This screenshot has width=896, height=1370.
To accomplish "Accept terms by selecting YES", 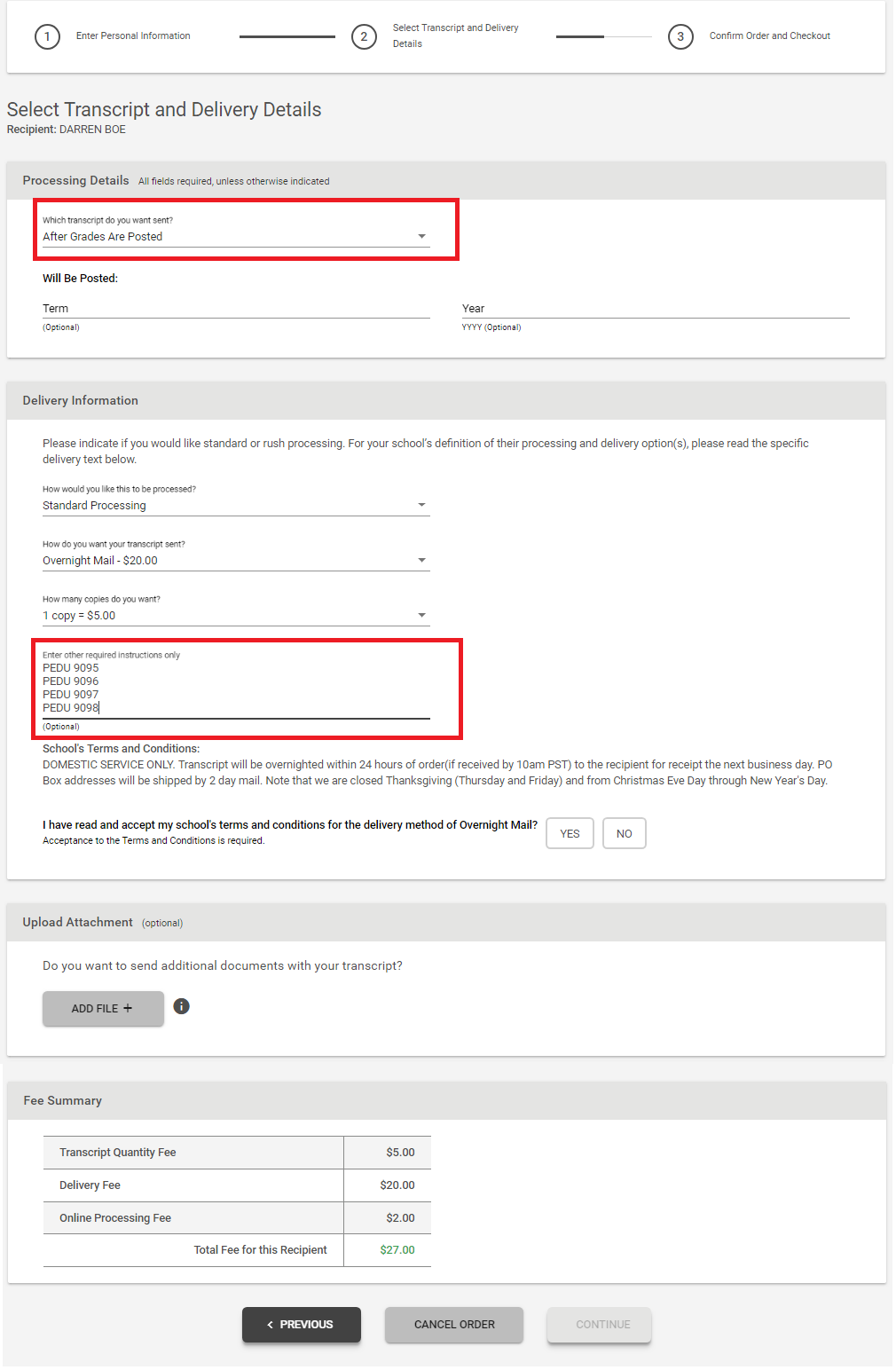I will tap(570, 833).
